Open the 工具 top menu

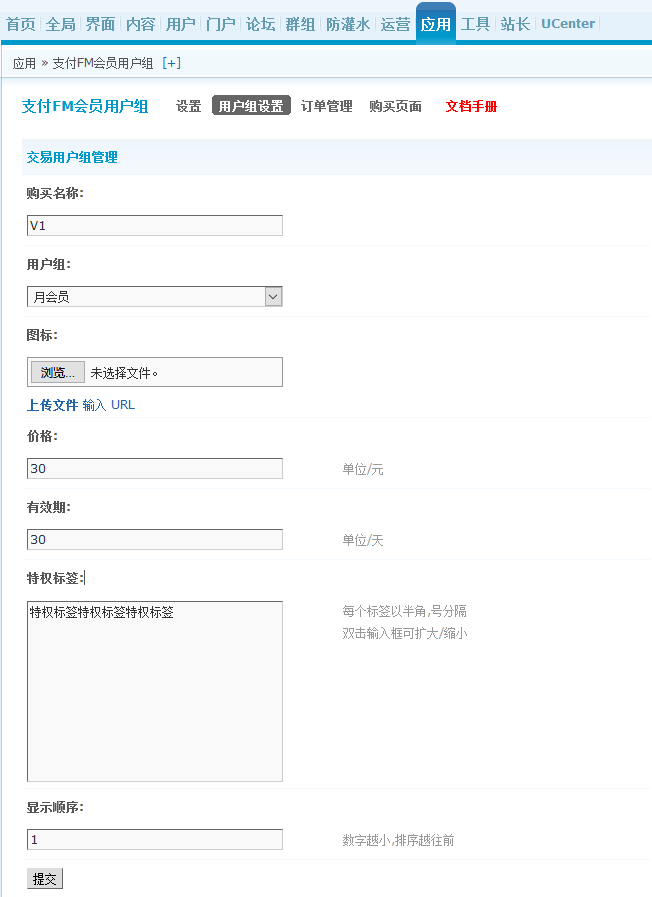(476, 24)
